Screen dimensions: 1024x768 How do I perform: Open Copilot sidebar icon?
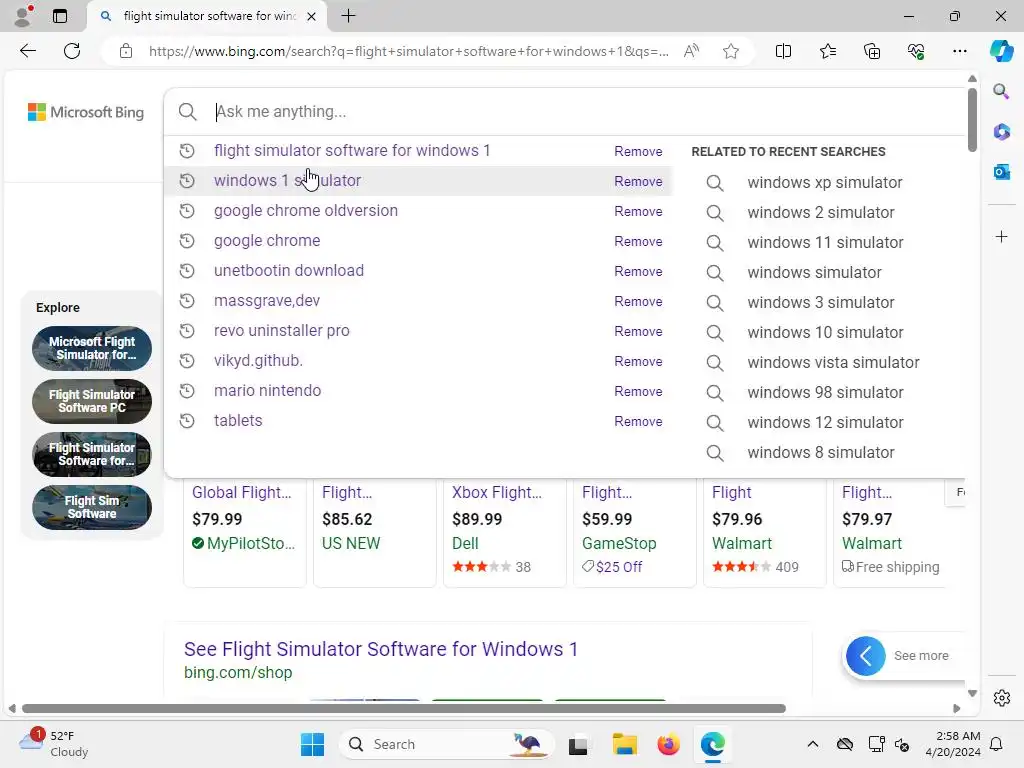tap(1001, 51)
